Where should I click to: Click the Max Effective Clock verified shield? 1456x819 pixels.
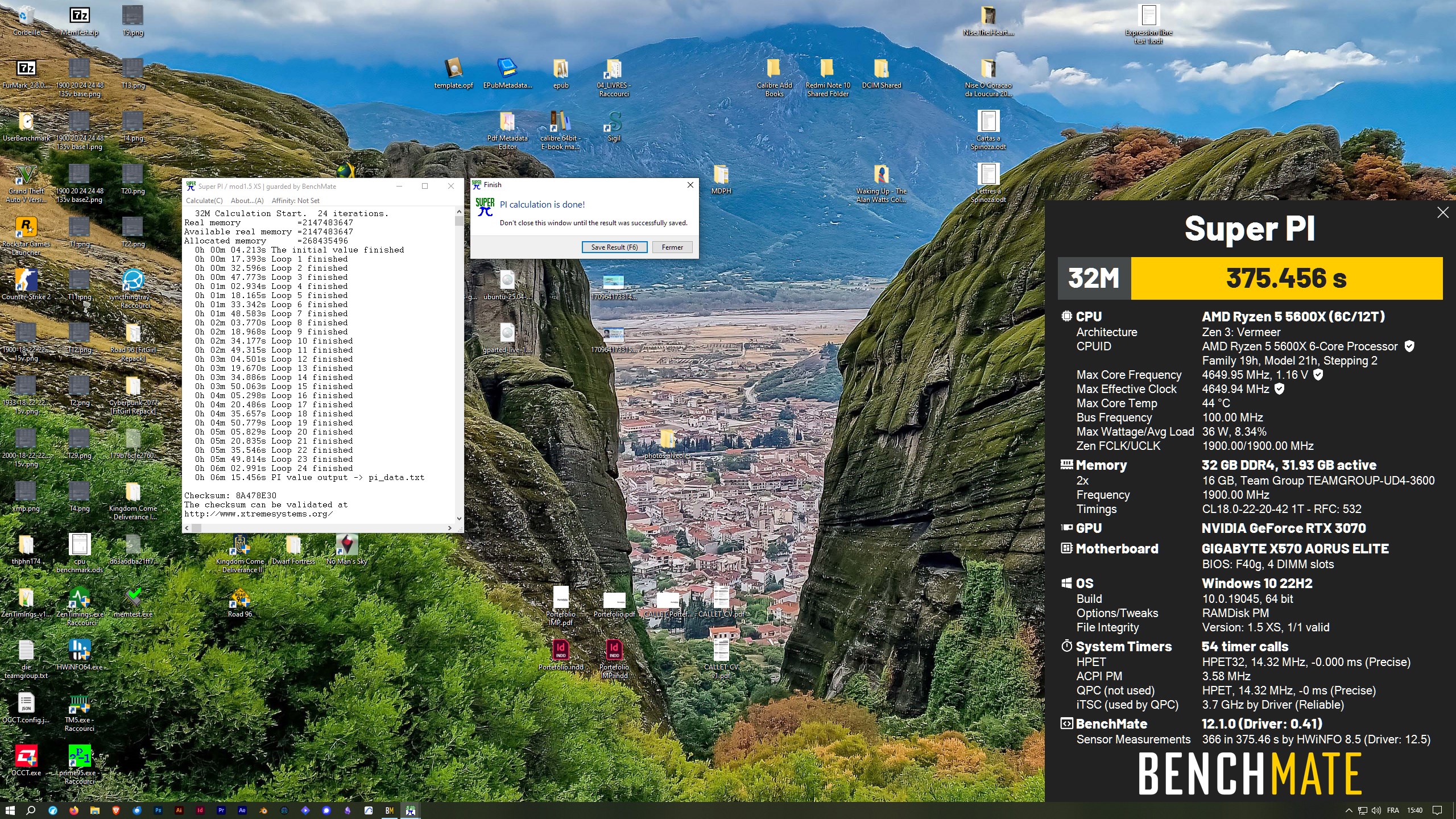click(1279, 388)
